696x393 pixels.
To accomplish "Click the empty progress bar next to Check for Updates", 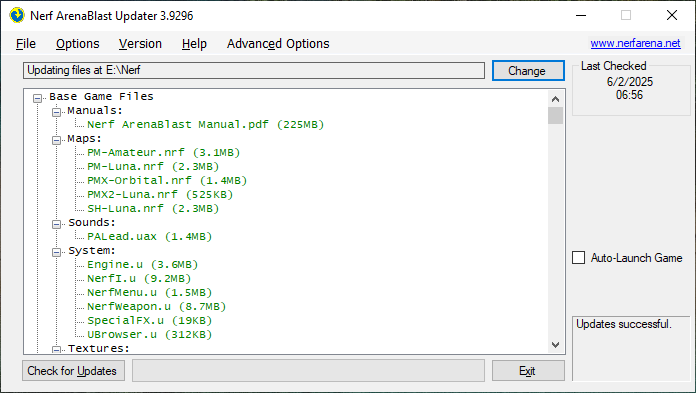I will tap(308, 371).
